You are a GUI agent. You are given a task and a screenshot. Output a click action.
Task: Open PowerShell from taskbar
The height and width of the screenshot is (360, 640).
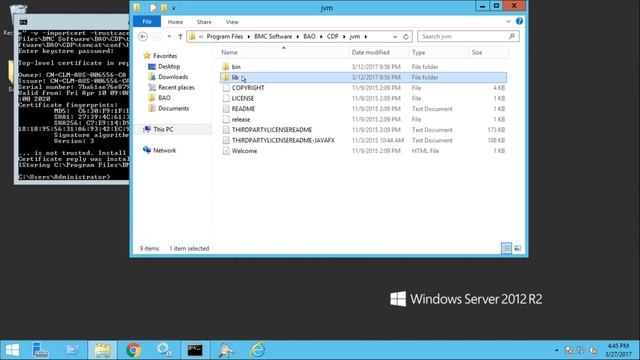[71, 350]
